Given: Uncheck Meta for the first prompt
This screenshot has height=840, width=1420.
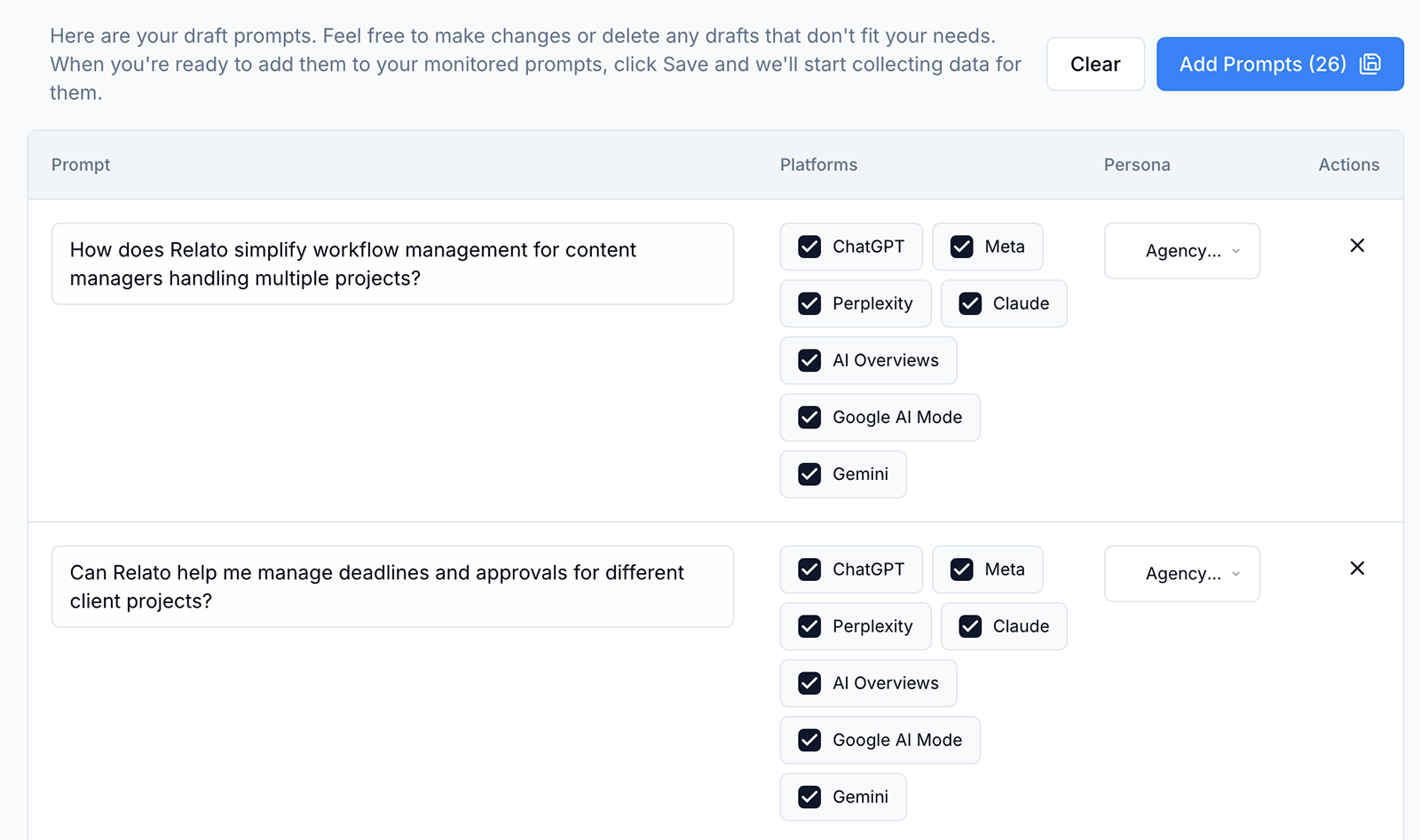Looking at the screenshot, I should [962, 247].
